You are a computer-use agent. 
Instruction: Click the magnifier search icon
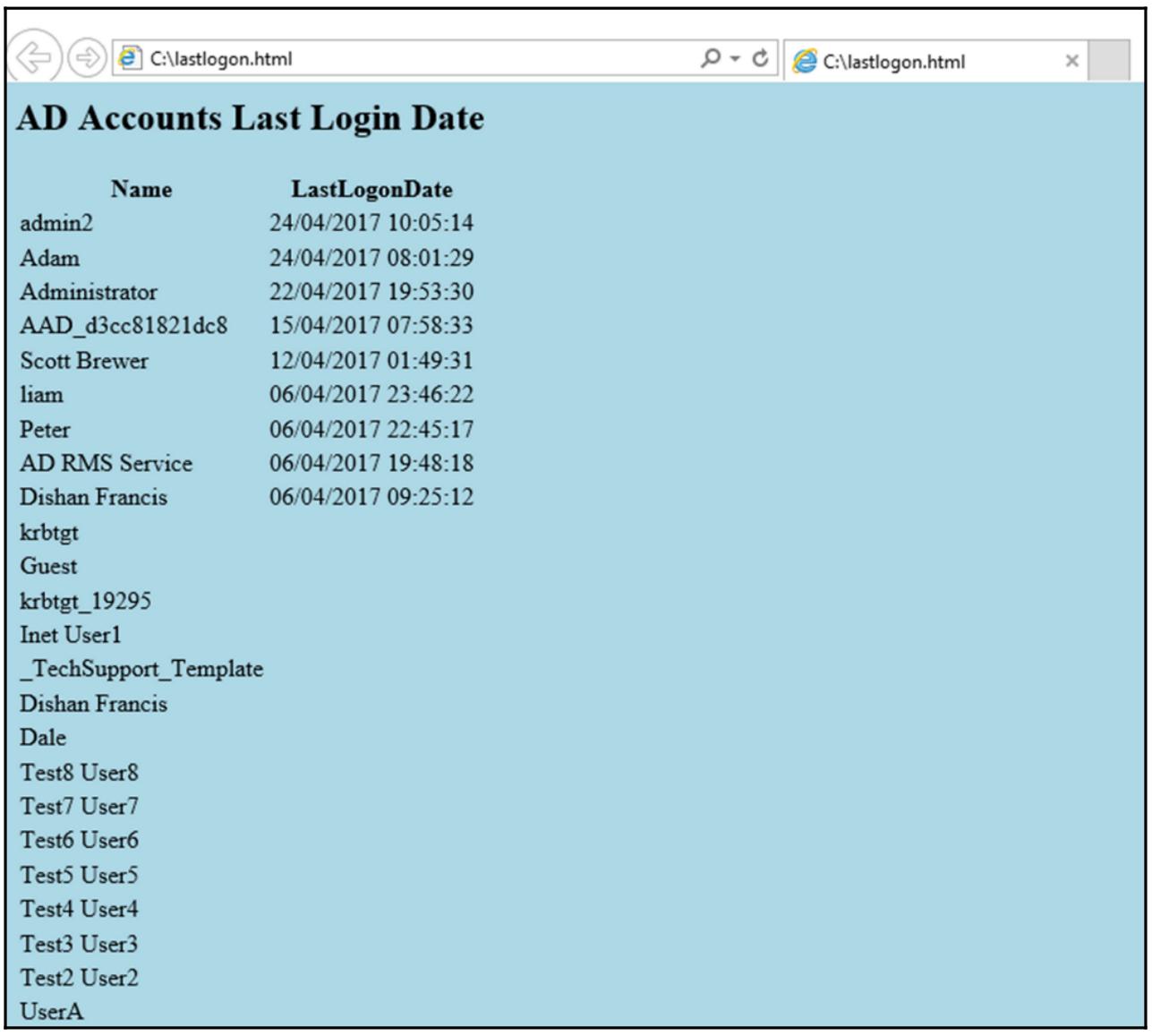[710, 58]
